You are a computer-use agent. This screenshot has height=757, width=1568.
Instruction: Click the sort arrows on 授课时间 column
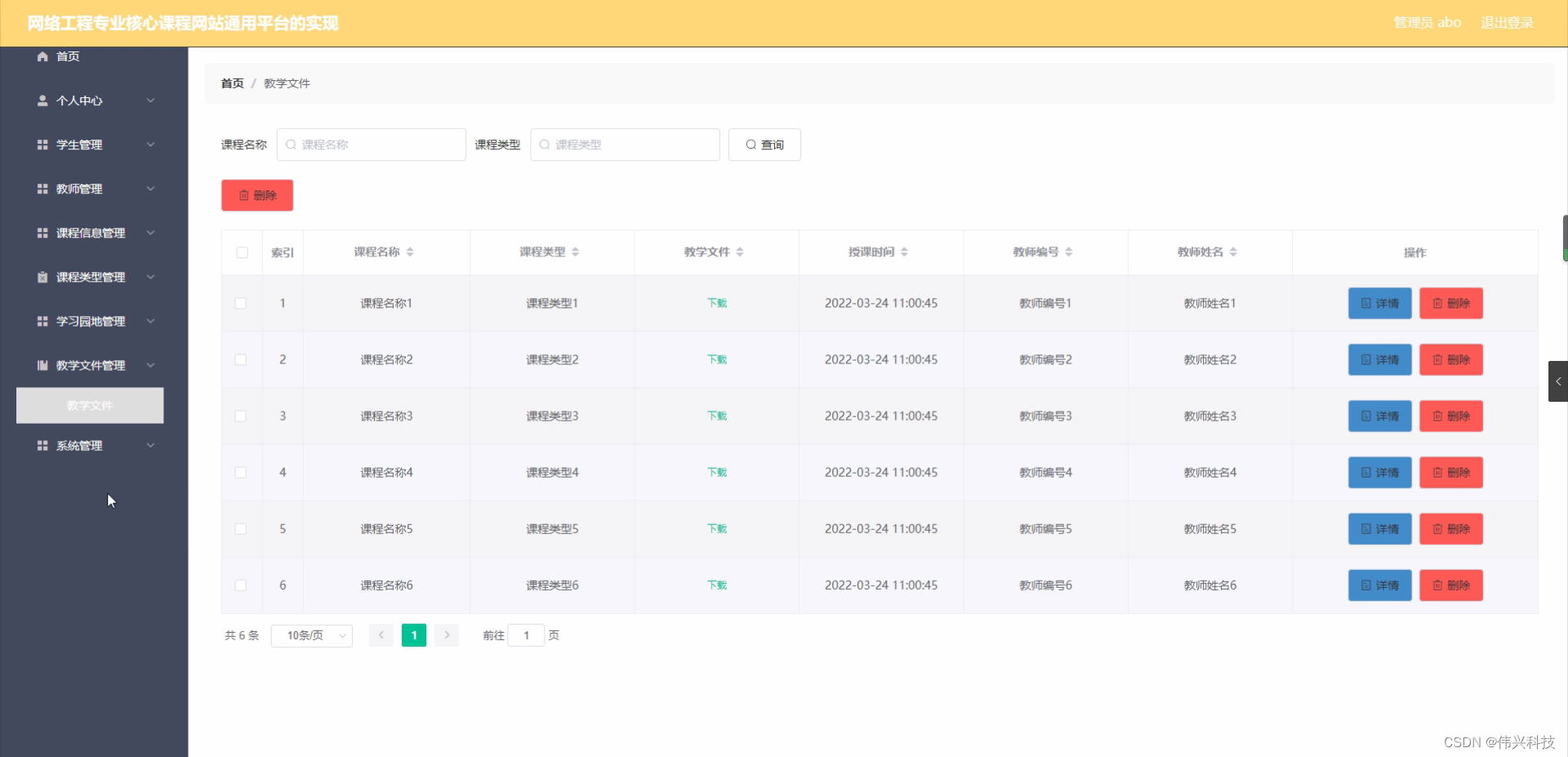click(x=906, y=252)
